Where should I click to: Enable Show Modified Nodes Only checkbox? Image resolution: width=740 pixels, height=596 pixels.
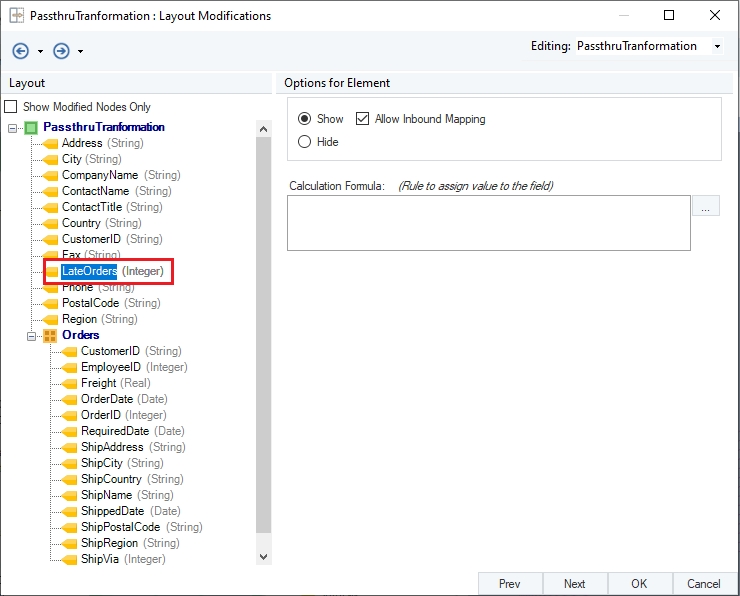coord(12,107)
